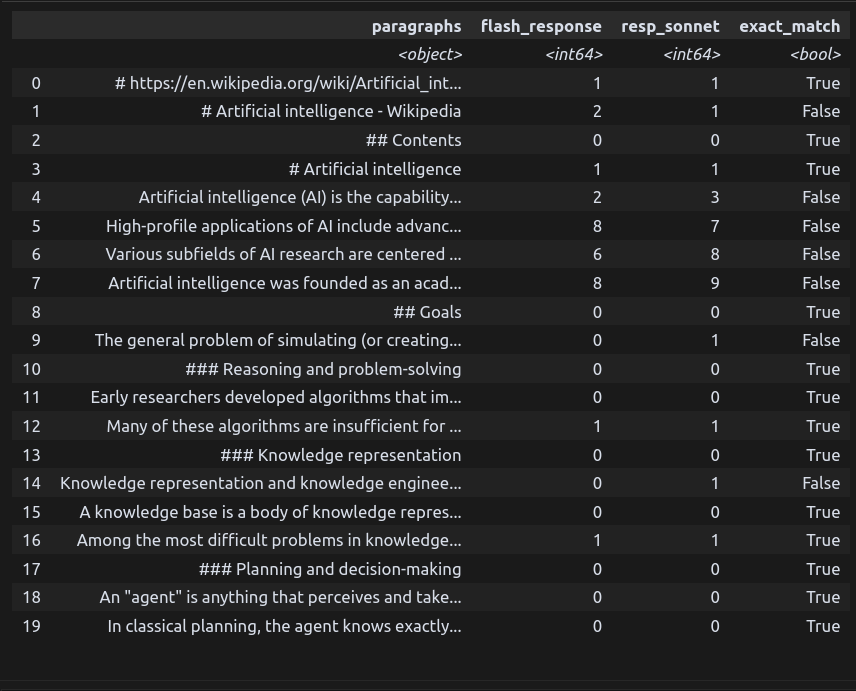Viewport: 856px width, 691px height.
Task: Select the <int64> dtype label under resp_sonnet
Action: [692, 55]
